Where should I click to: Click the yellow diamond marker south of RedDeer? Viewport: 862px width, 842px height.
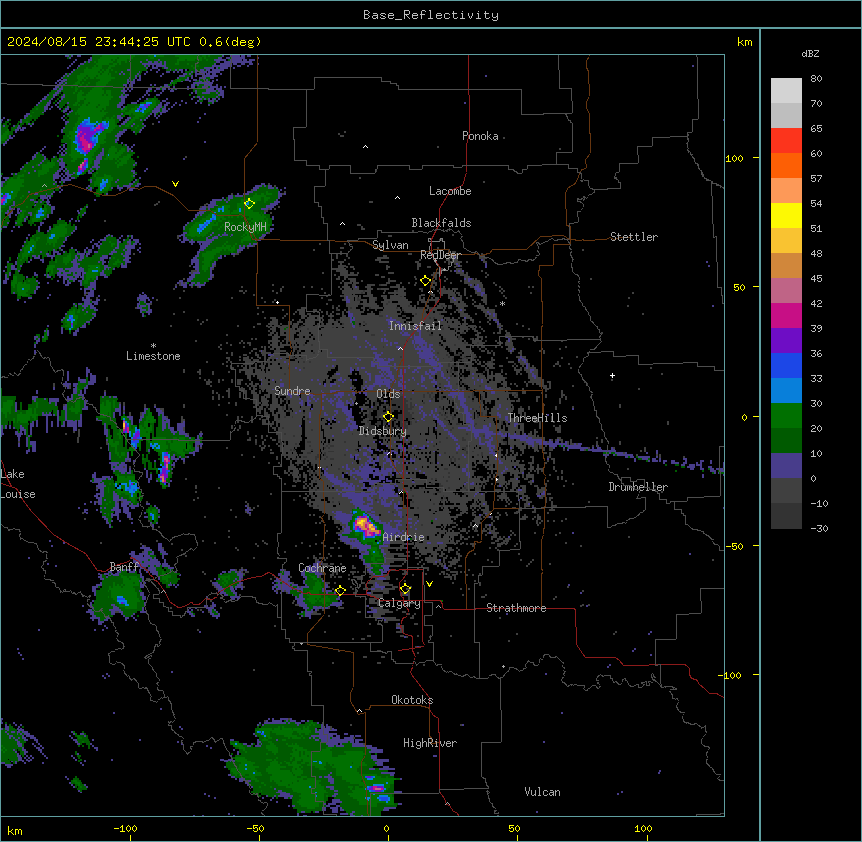(426, 281)
